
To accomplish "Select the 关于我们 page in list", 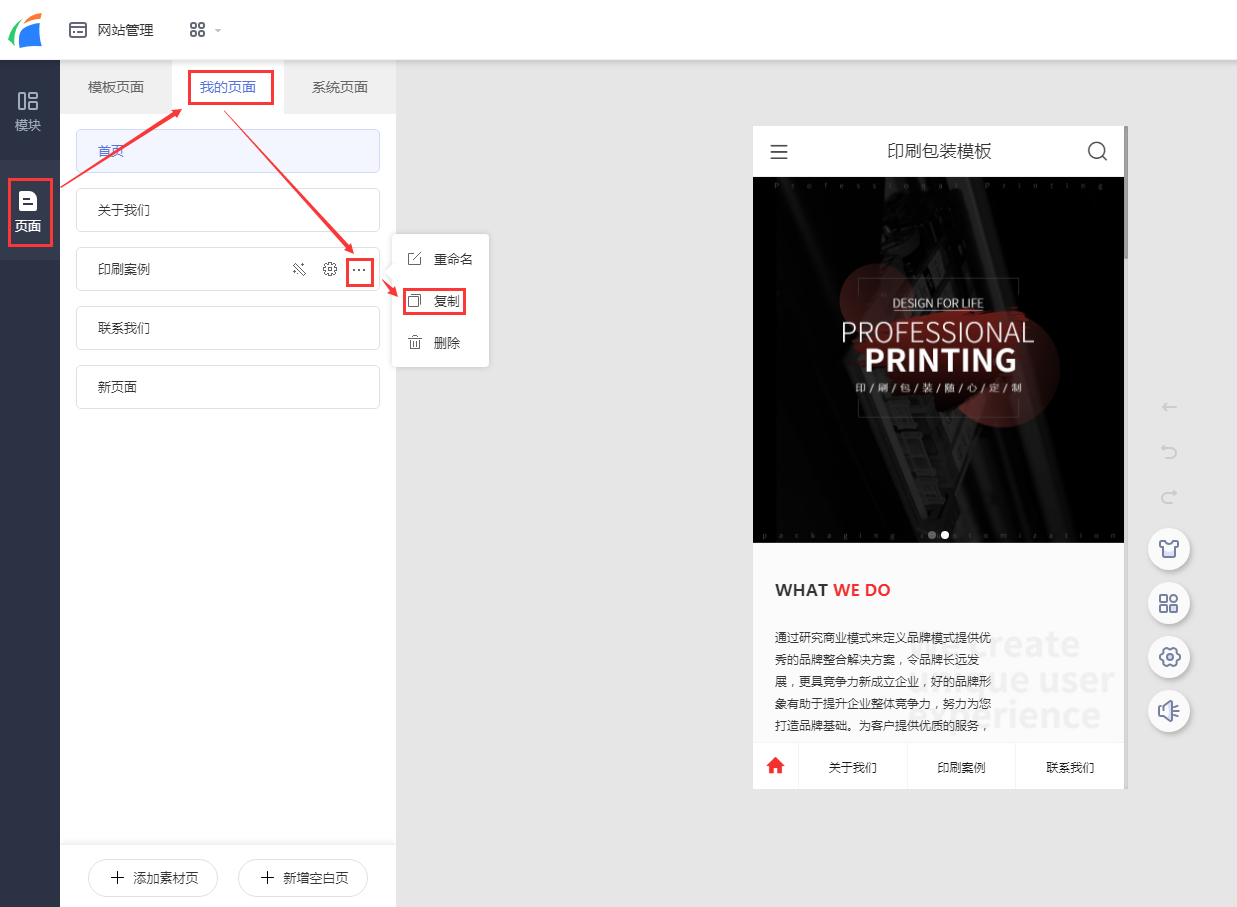I will click(x=228, y=210).
